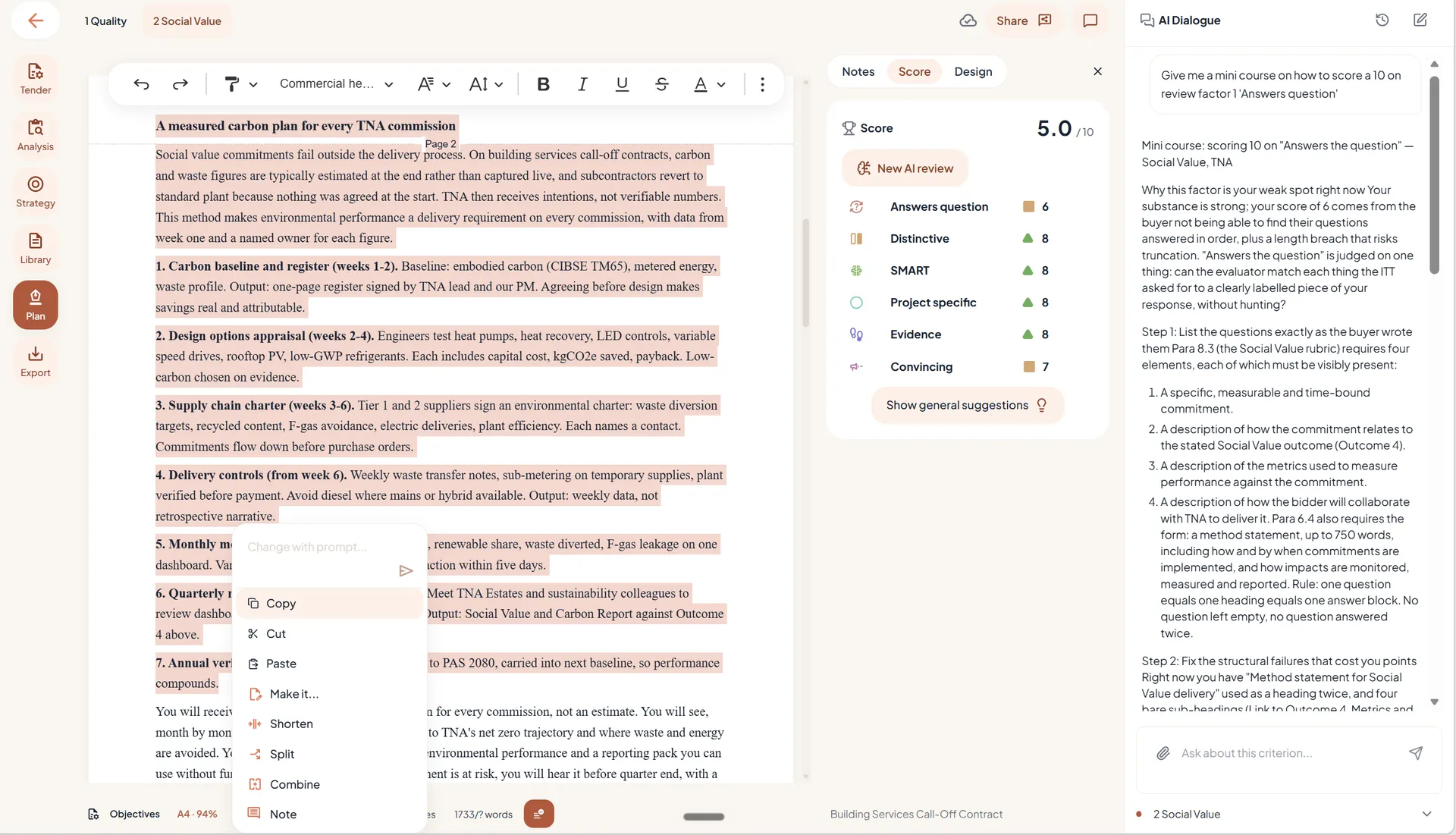This screenshot has height=835, width=1456.
Task: Choose Copy from the context menu
Action: 329,604
